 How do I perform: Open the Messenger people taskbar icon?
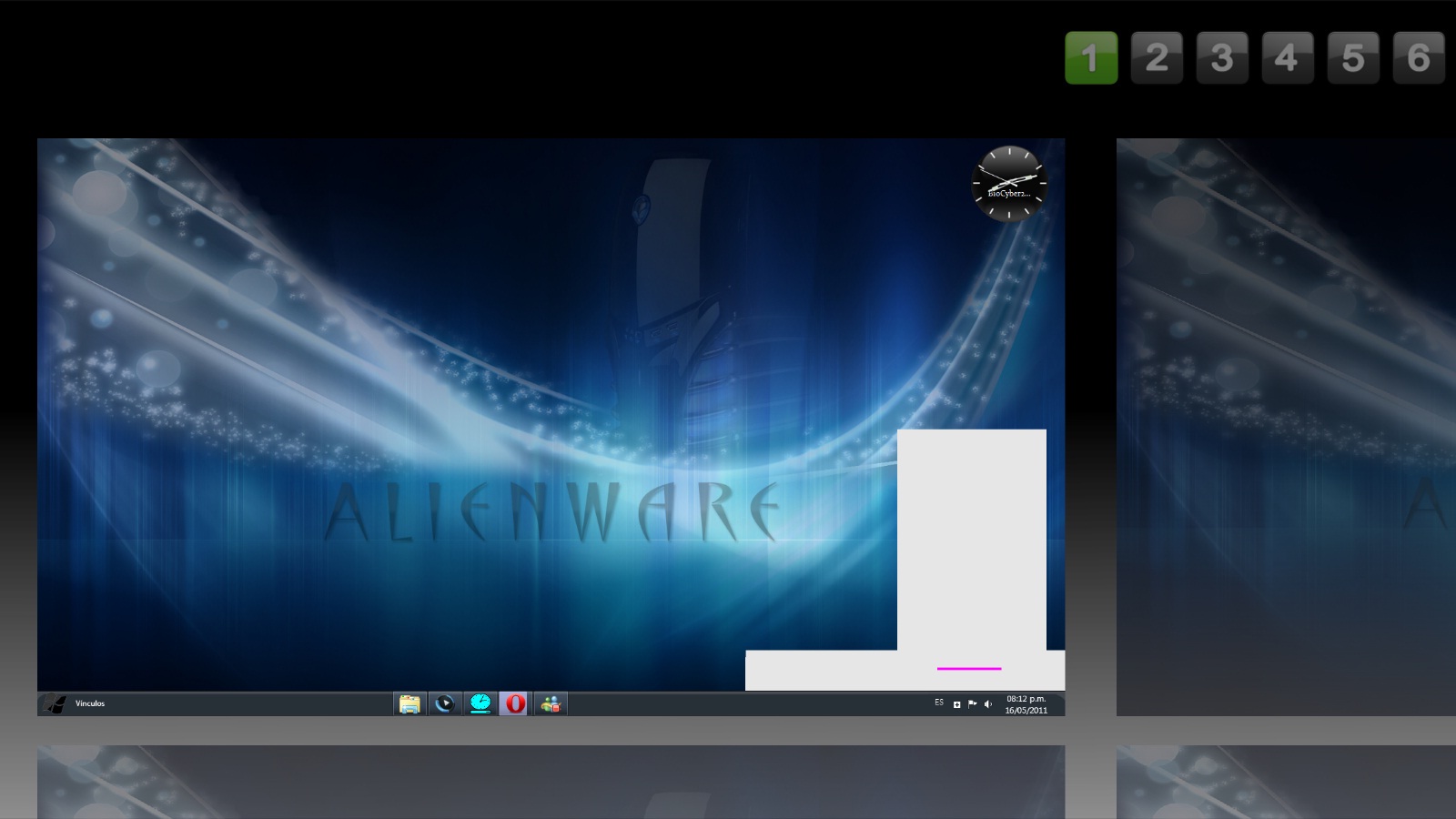tap(550, 703)
